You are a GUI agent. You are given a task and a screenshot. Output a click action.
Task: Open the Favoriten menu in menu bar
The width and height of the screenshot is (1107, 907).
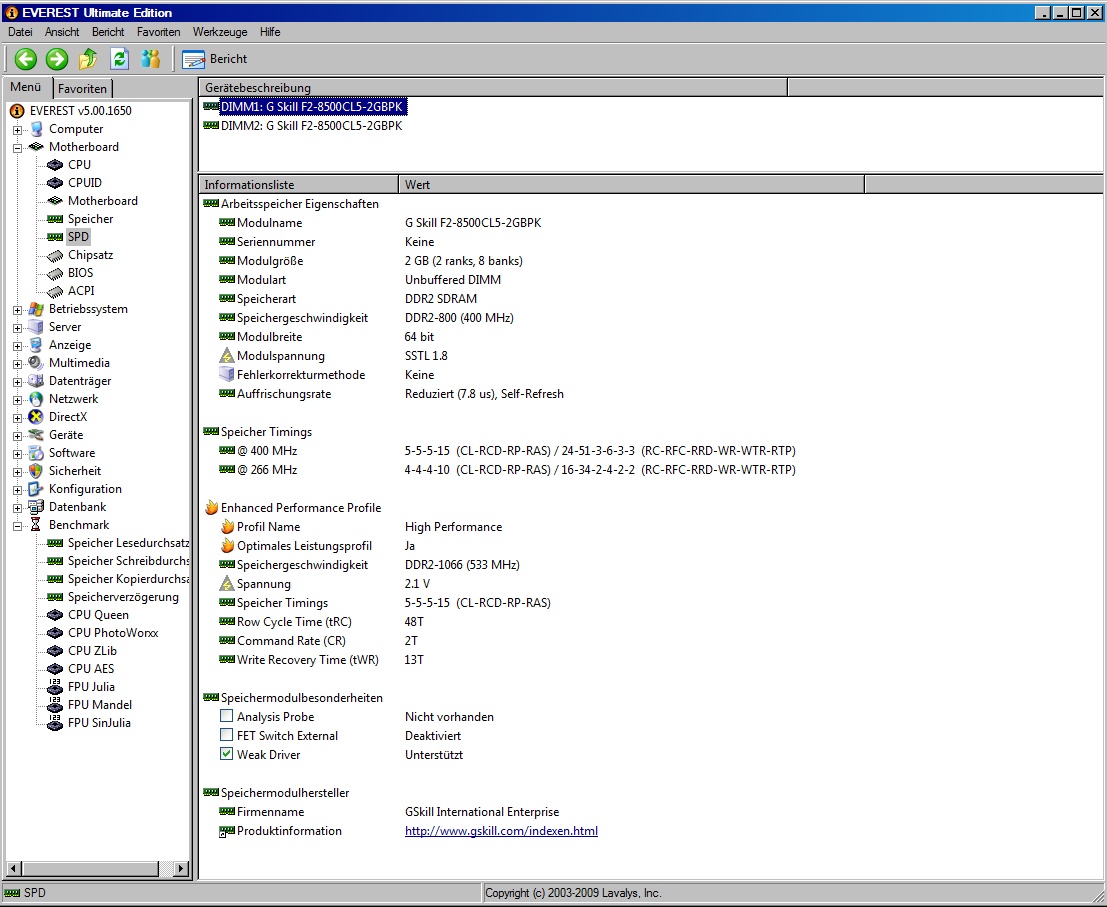click(159, 32)
